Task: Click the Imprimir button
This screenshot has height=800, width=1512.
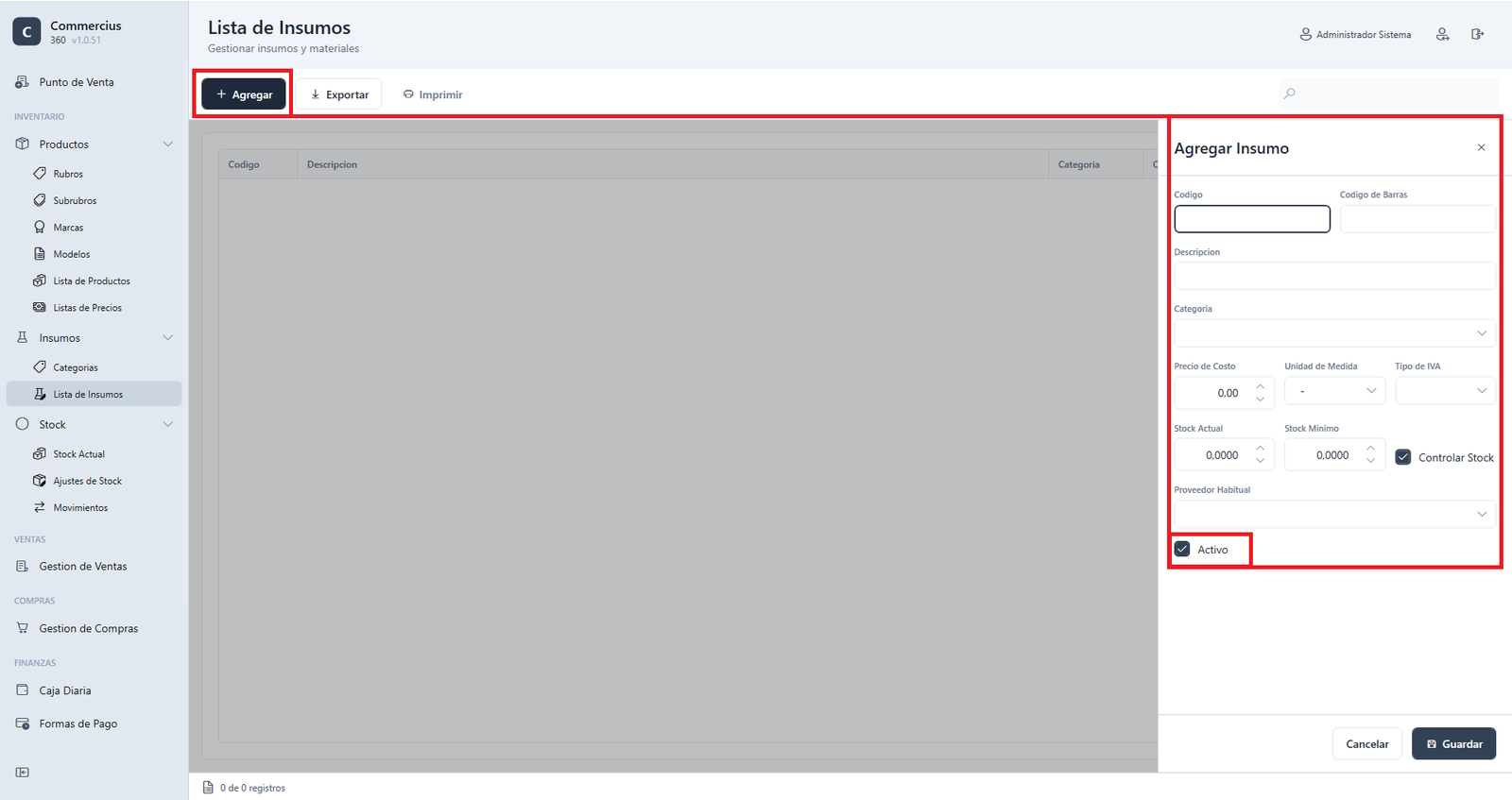Action: (x=433, y=94)
